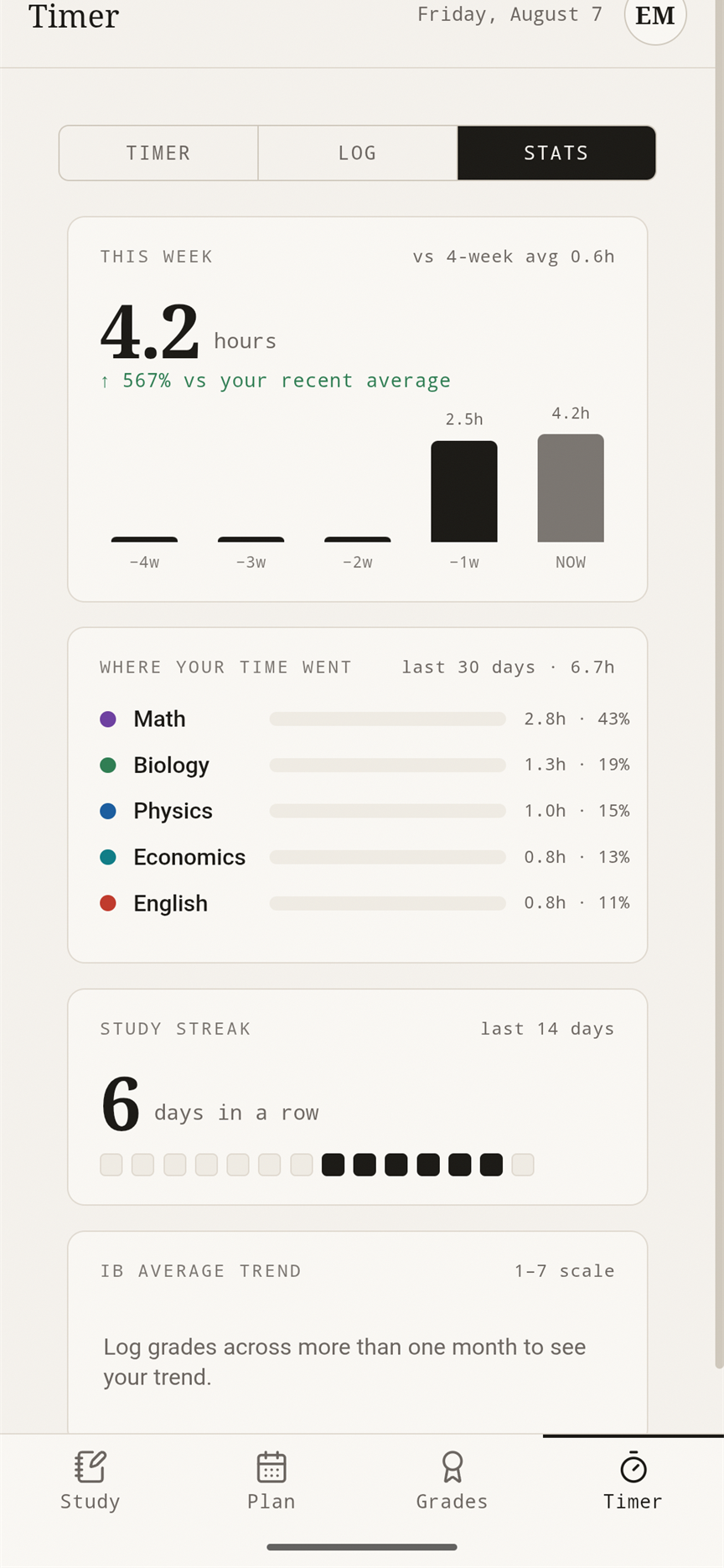Select the -1w bar in chart
Viewport: 724px width, 1568px height.
[x=464, y=491]
